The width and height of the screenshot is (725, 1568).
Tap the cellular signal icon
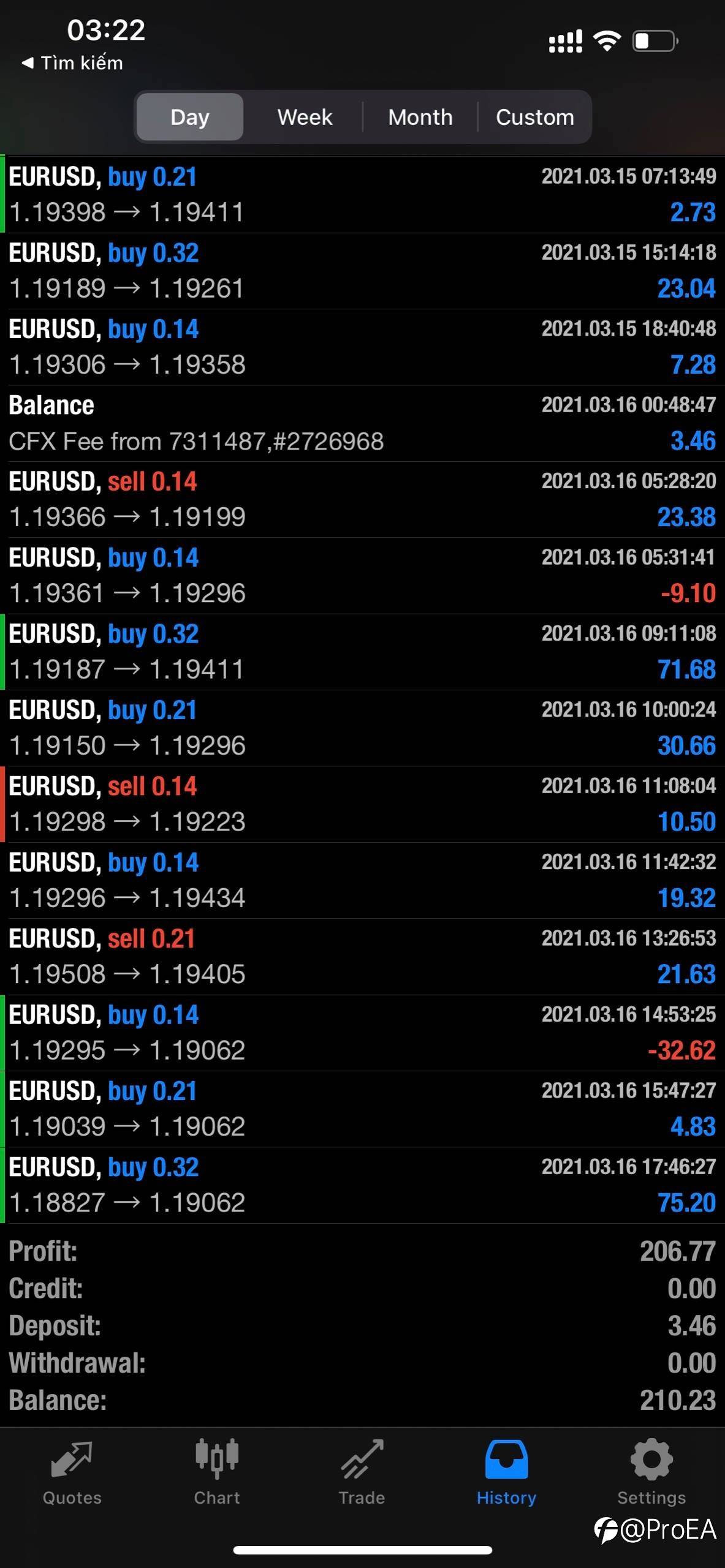click(x=566, y=42)
